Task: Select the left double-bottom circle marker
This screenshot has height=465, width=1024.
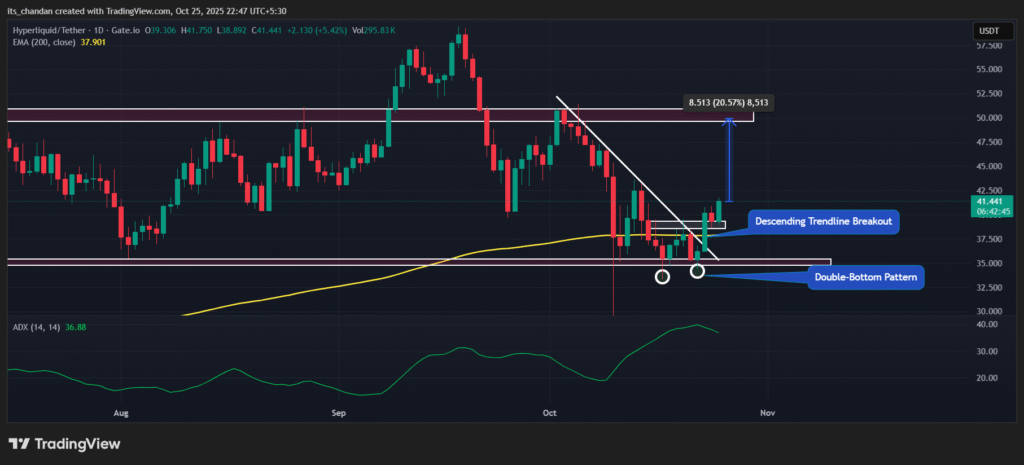Action: click(662, 276)
